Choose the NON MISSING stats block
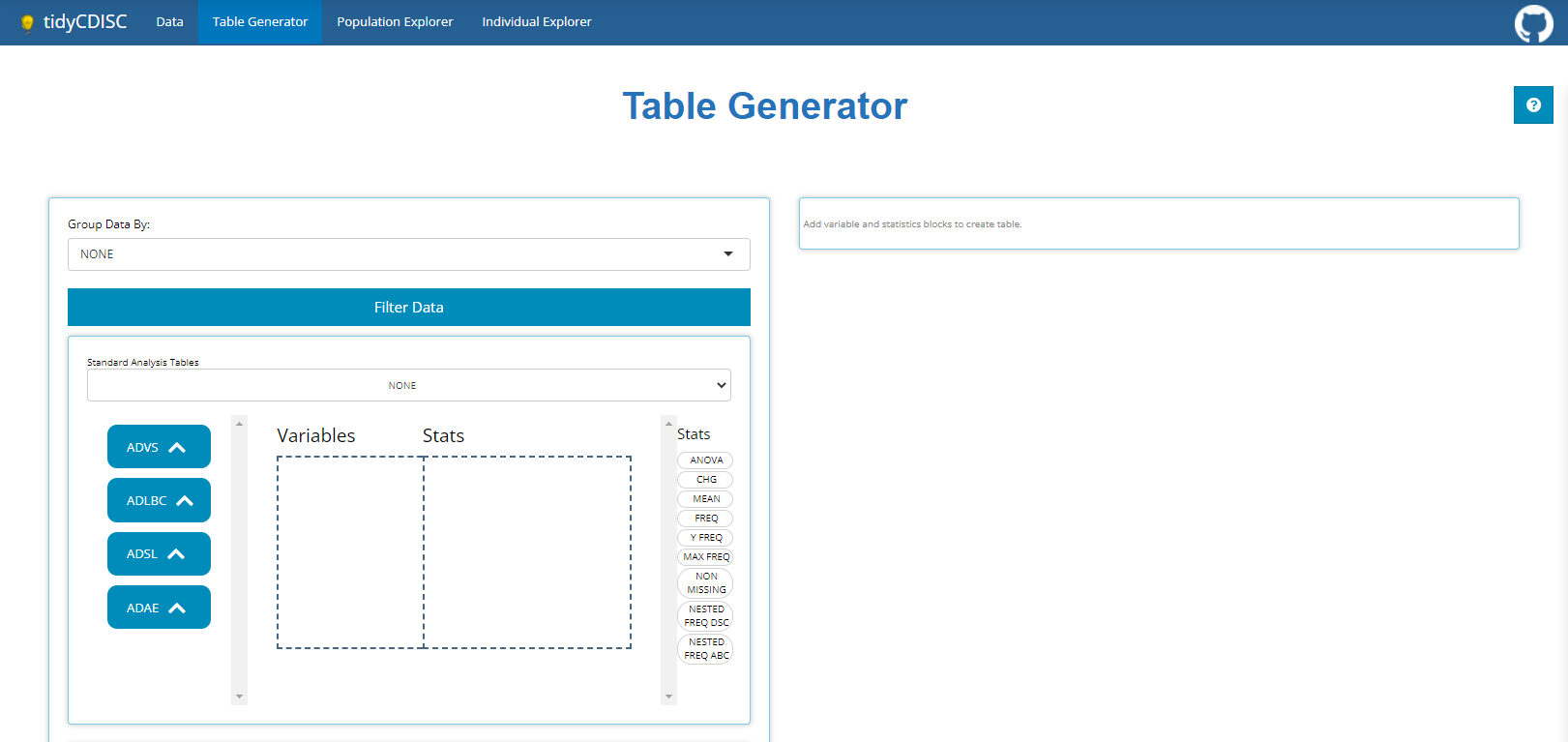 click(706, 583)
